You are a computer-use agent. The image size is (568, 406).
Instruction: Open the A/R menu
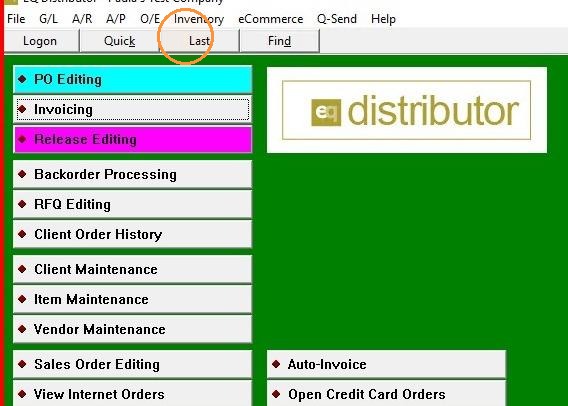tap(82, 19)
